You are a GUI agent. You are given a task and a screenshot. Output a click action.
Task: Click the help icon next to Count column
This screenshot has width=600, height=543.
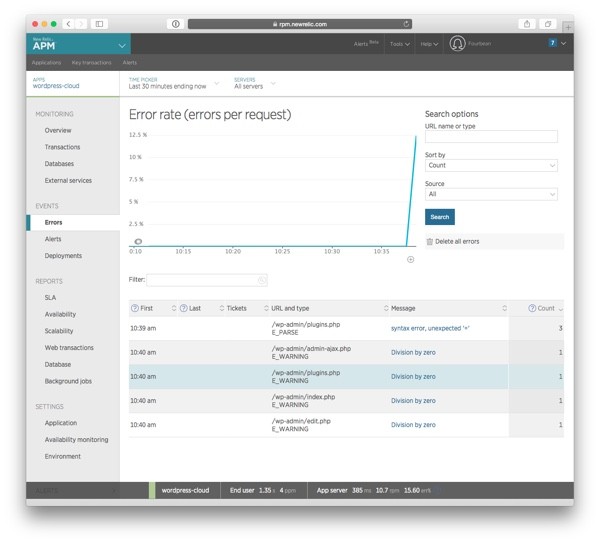click(532, 308)
